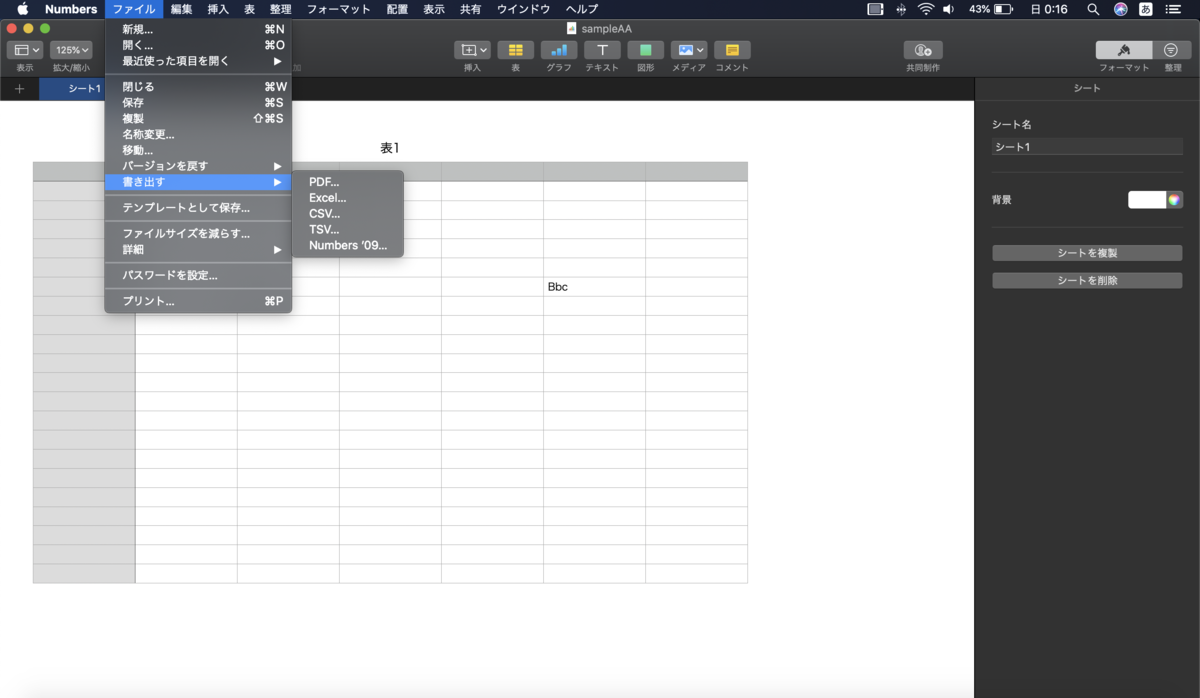Select 新規… in File menu
The height and width of the screenshot is (698, 1200).
[198, 30]
